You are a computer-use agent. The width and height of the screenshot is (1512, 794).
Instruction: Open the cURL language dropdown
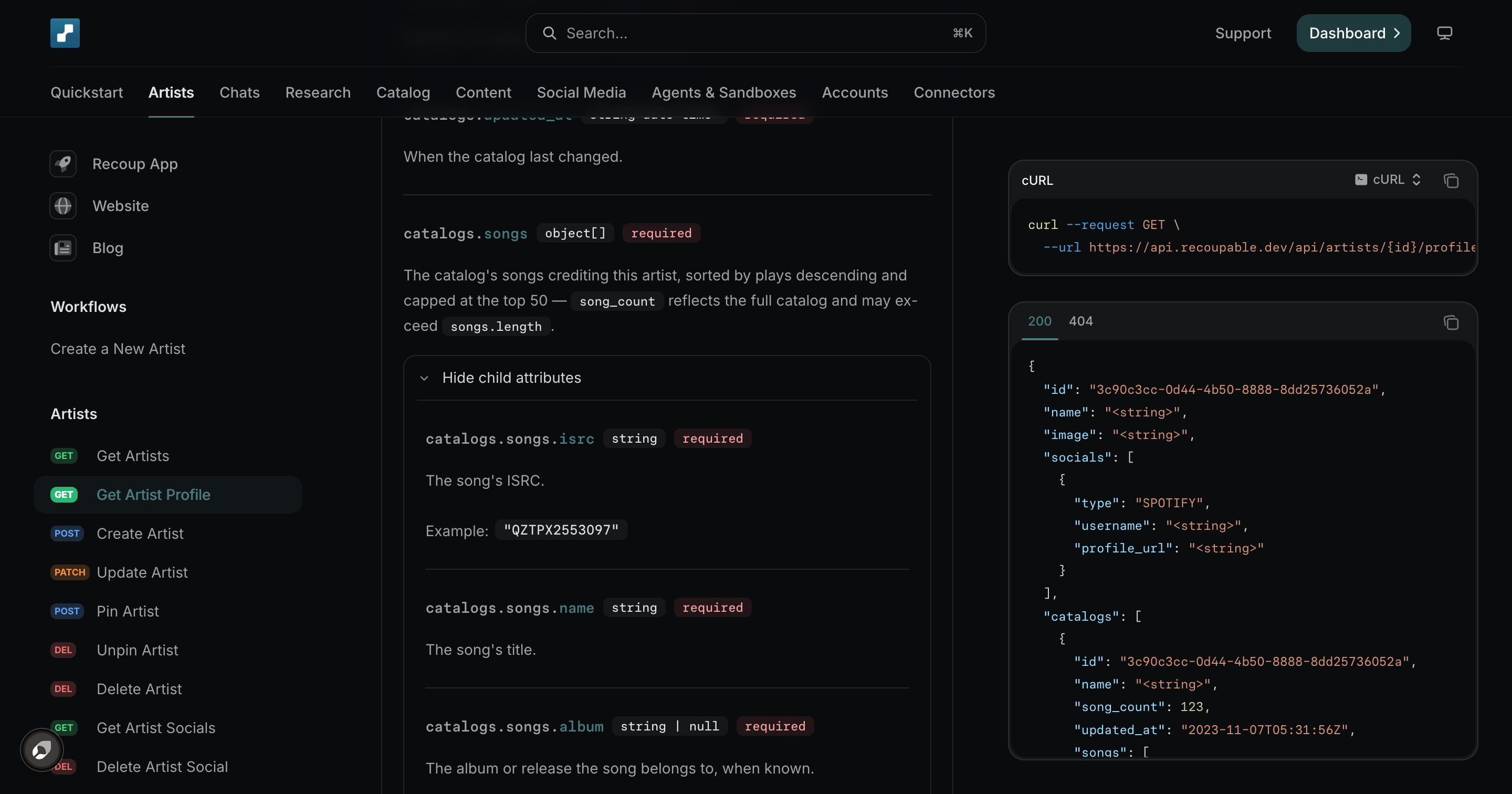1388,180
